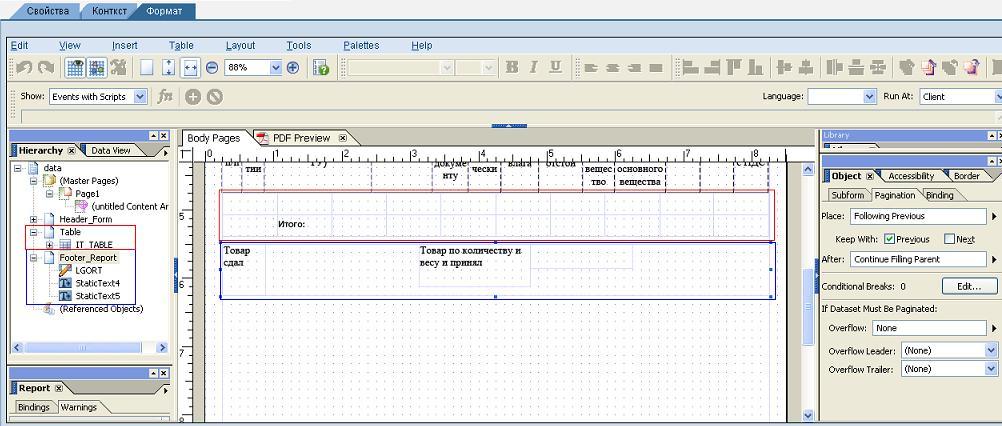Open the Subform tab
Image resolution: width=1002 pixels, height=426 pixels.
847,195
